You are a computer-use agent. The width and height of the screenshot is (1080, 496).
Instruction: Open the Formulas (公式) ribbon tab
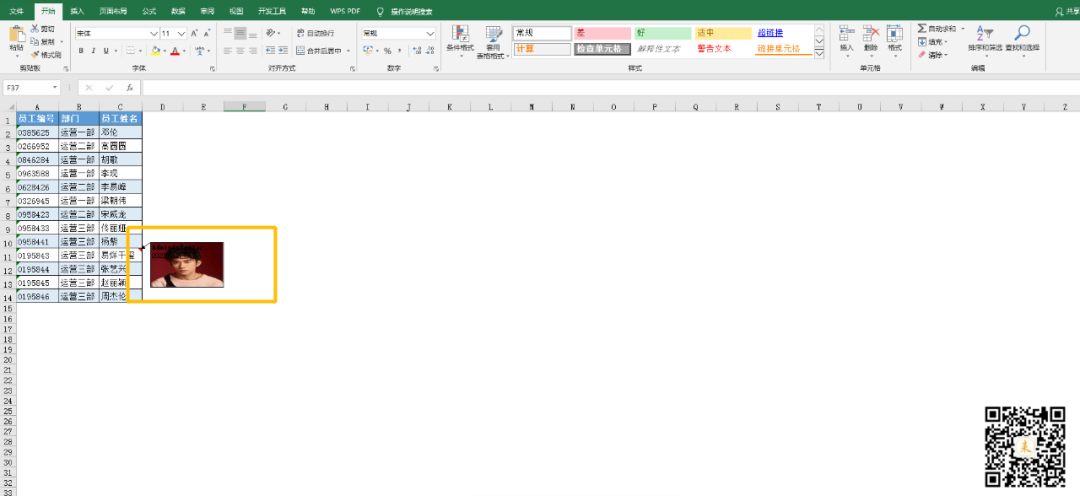(x=149, y=12)
